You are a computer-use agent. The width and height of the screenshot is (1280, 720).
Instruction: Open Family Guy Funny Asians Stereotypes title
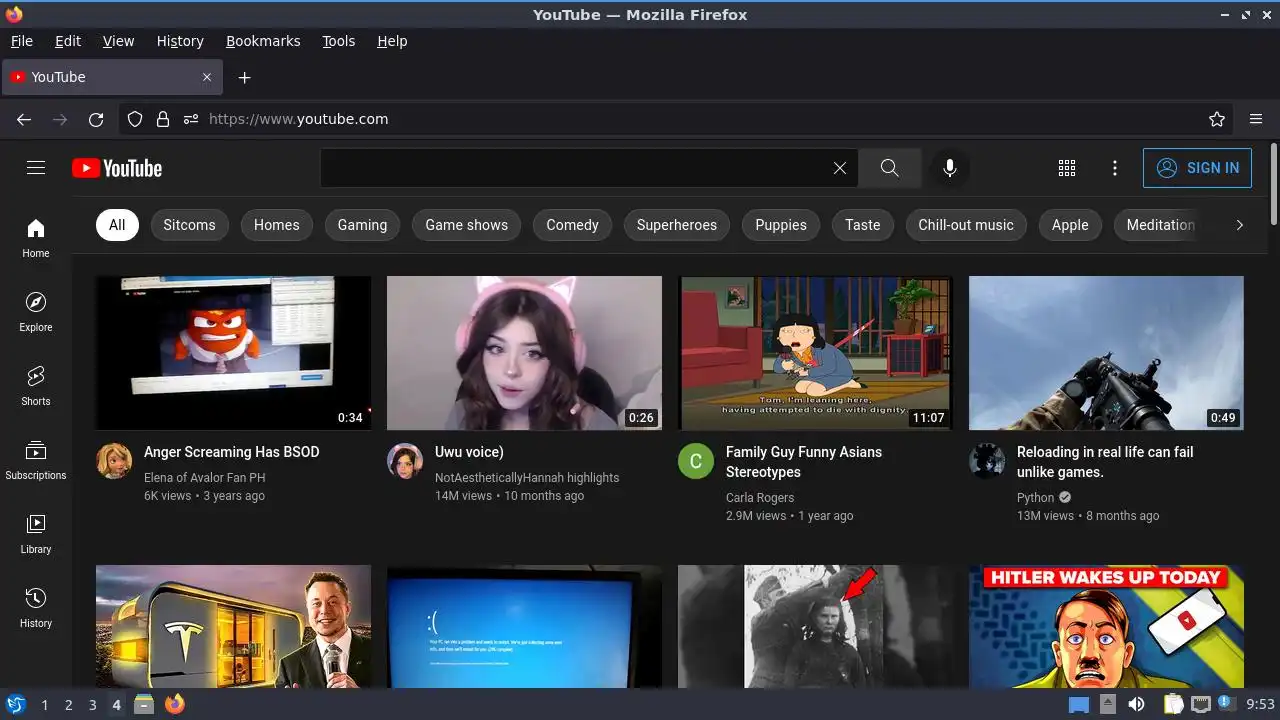click(804, 462)
